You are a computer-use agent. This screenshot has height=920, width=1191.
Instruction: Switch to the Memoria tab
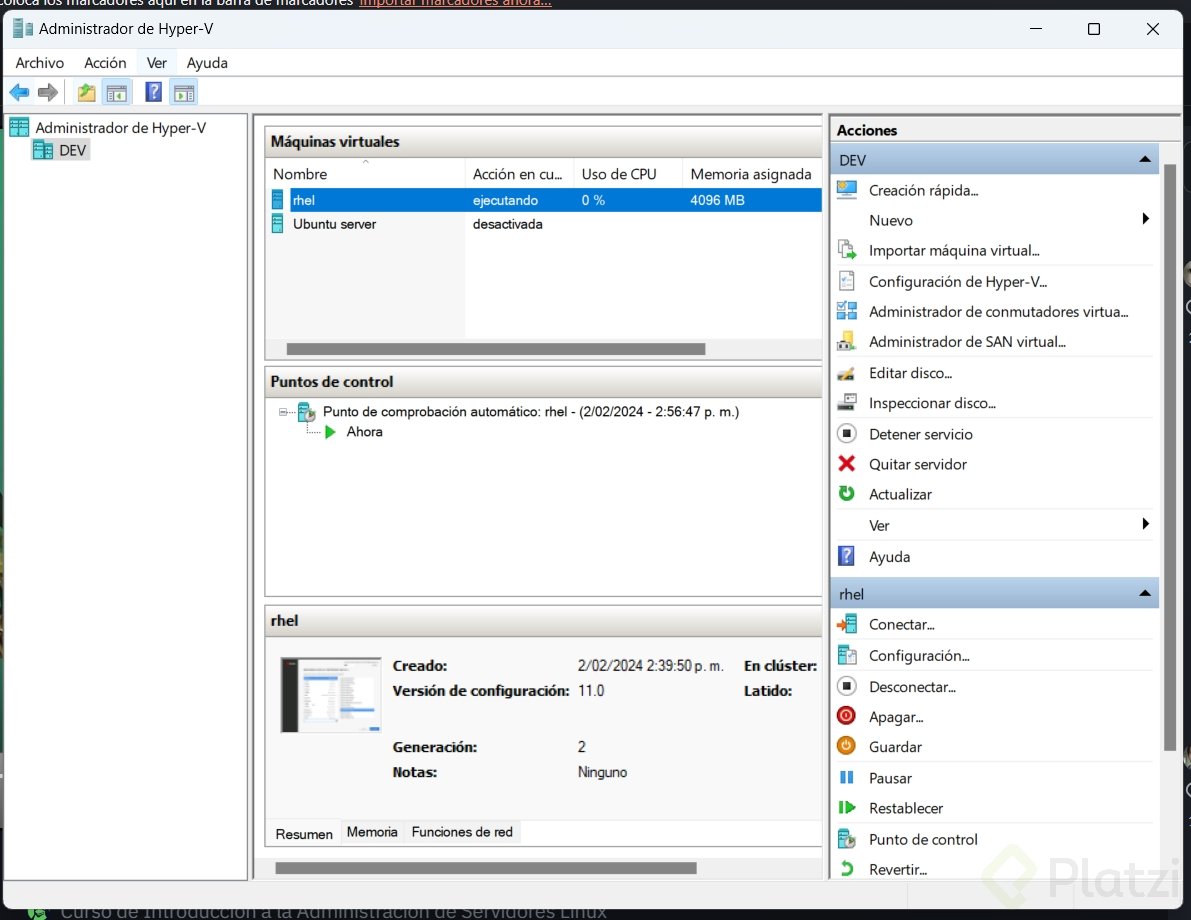(x=372, y=832)
